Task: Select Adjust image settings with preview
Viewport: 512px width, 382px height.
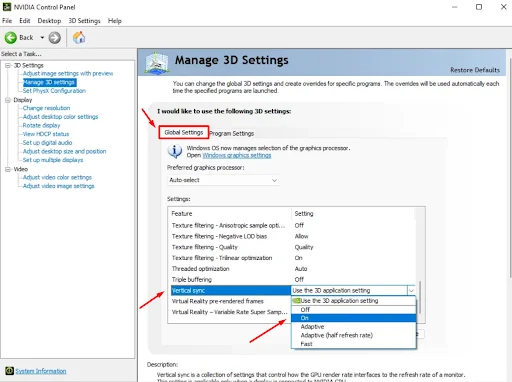Action: 68,73
